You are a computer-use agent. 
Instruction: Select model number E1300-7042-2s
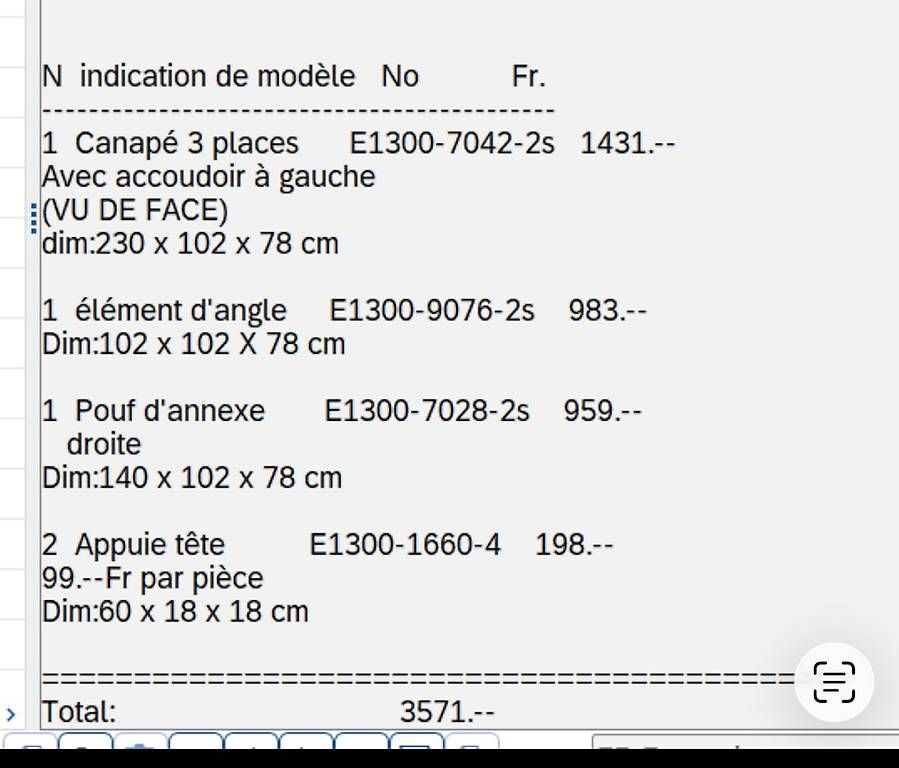452,143
